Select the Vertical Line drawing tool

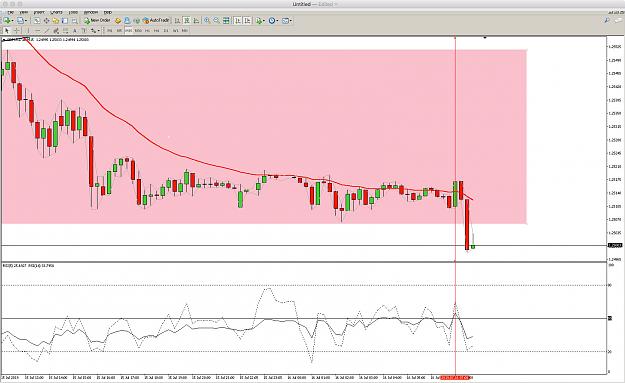28,30
